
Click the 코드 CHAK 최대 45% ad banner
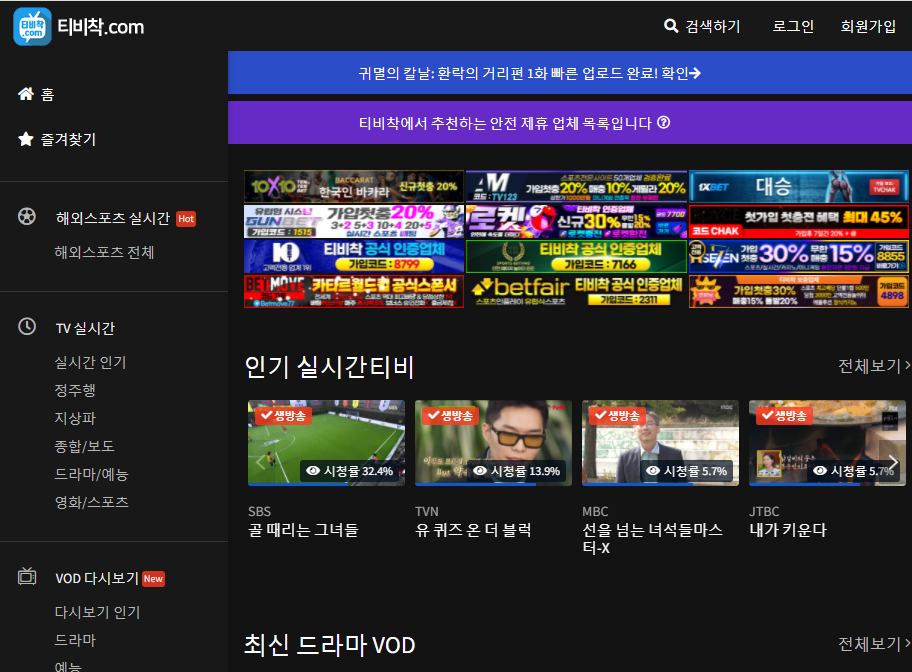pyautogui.click(x=799, y=221)
